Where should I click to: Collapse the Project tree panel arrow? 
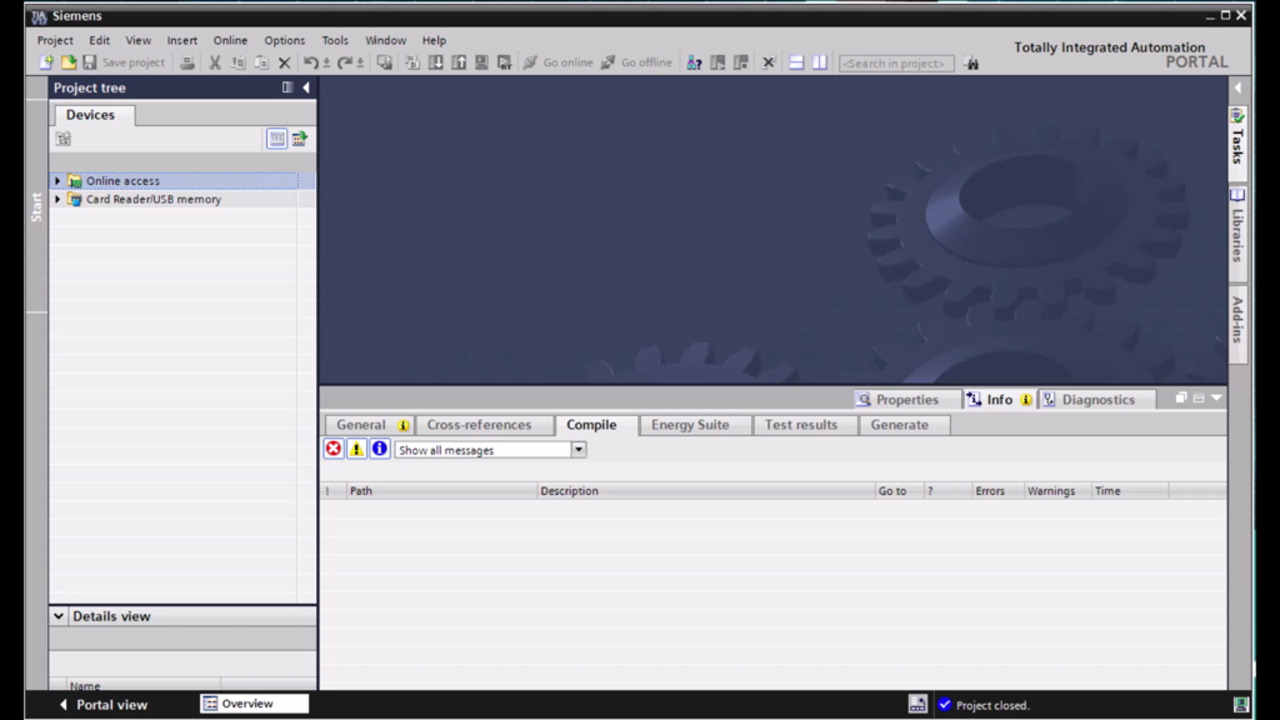pyautogui.click(x=306, y=88)
